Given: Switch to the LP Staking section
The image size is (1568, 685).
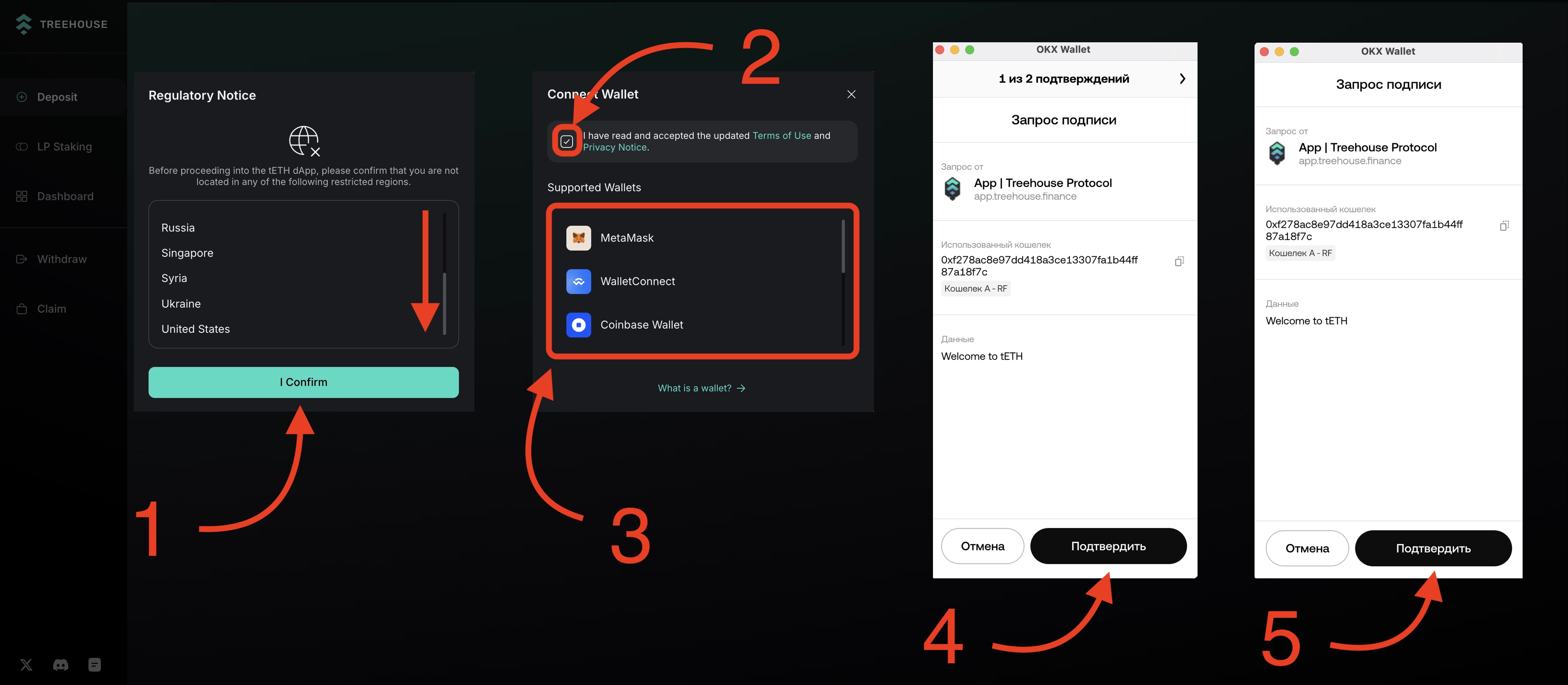Looking at the screenshot, I should (64, 147).
